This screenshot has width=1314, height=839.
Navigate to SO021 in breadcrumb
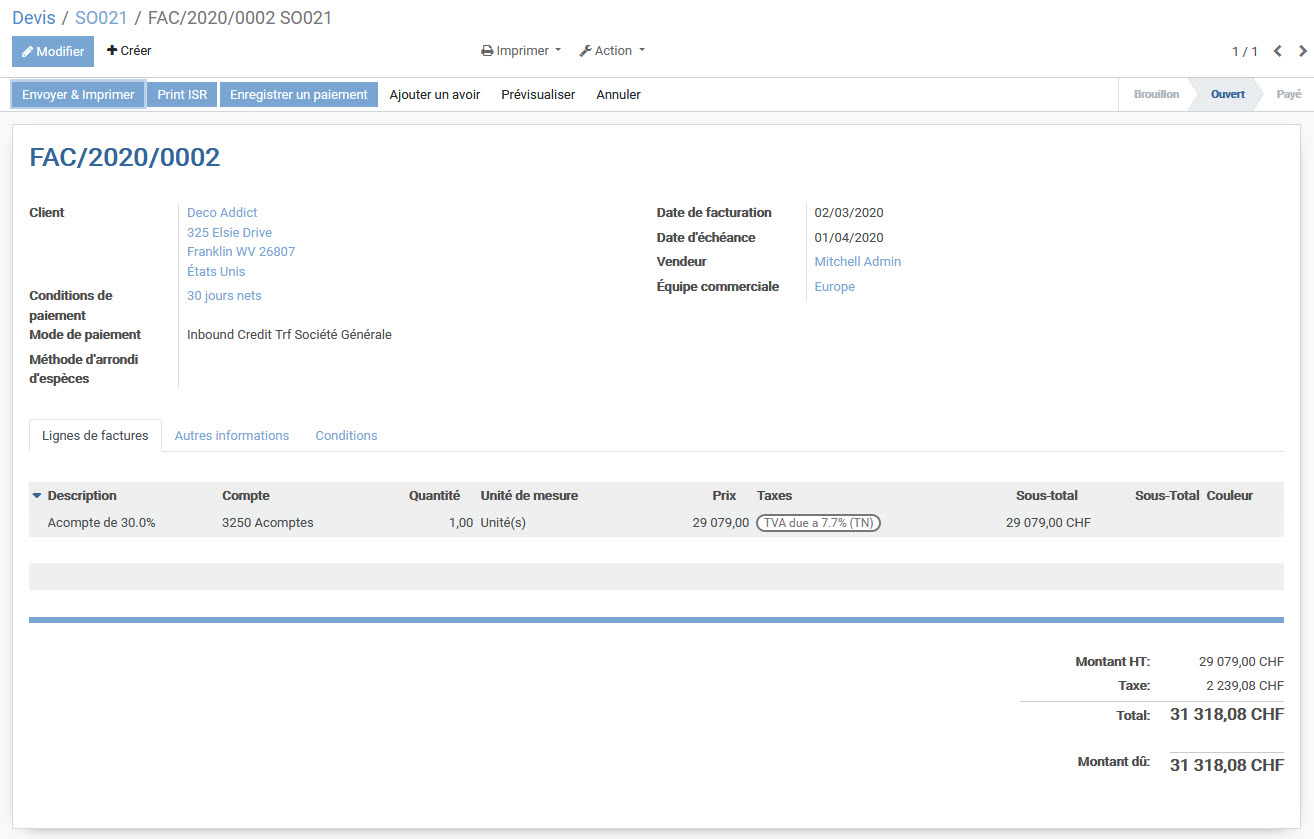101,18
